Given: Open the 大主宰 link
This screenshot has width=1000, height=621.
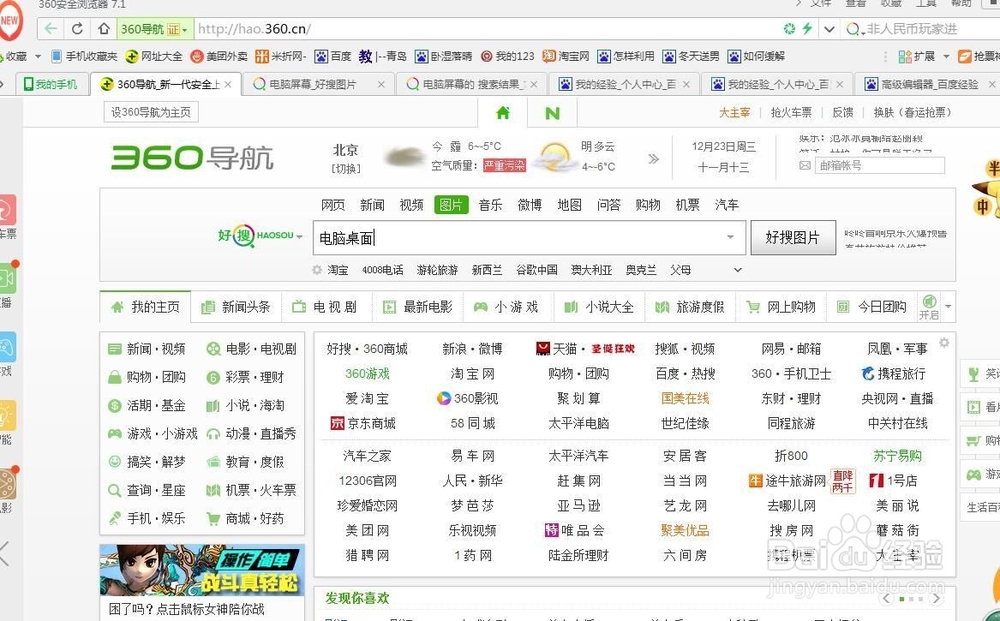Looking at the screenshot, I should pyautogui.click(x=735, y=112).
